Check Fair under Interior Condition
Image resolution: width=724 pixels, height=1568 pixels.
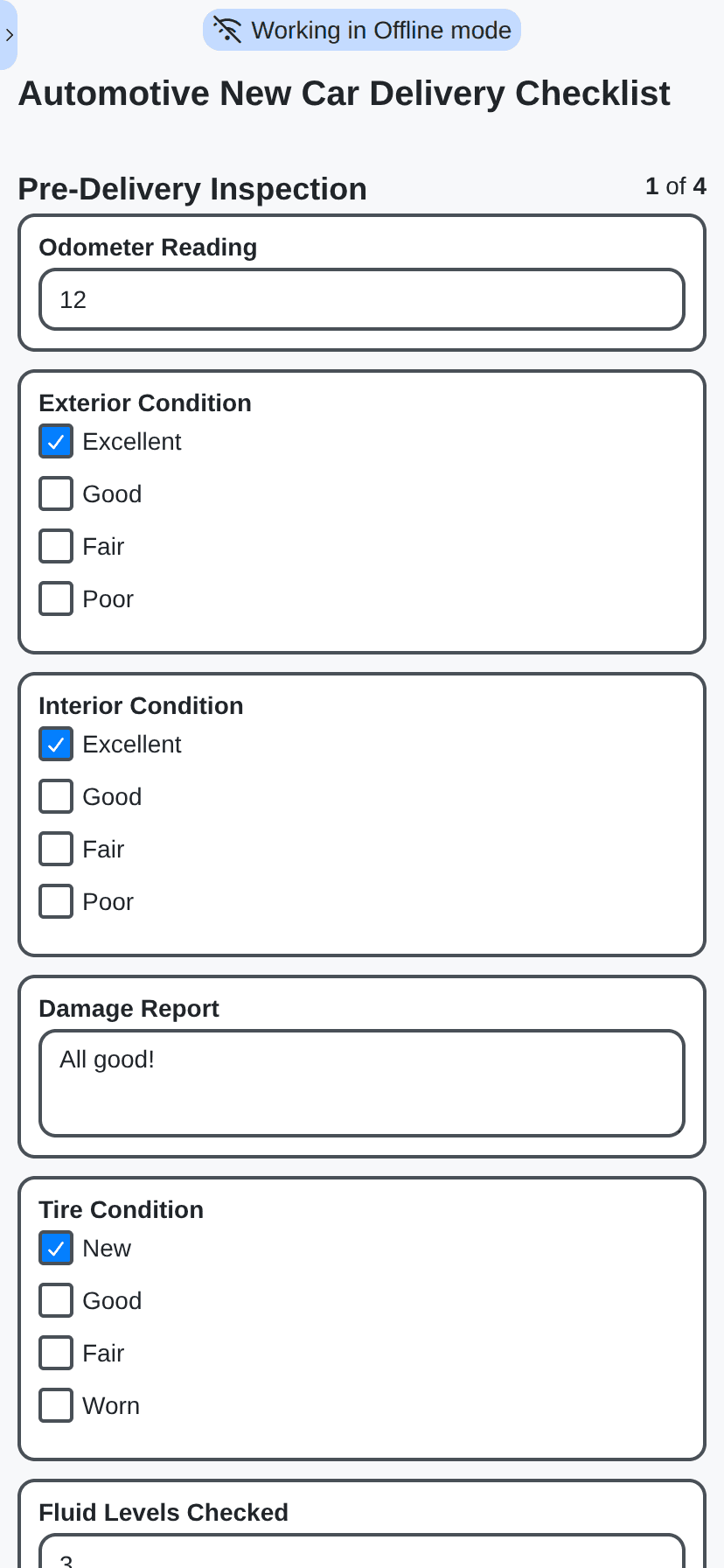(x=55, y=849)
